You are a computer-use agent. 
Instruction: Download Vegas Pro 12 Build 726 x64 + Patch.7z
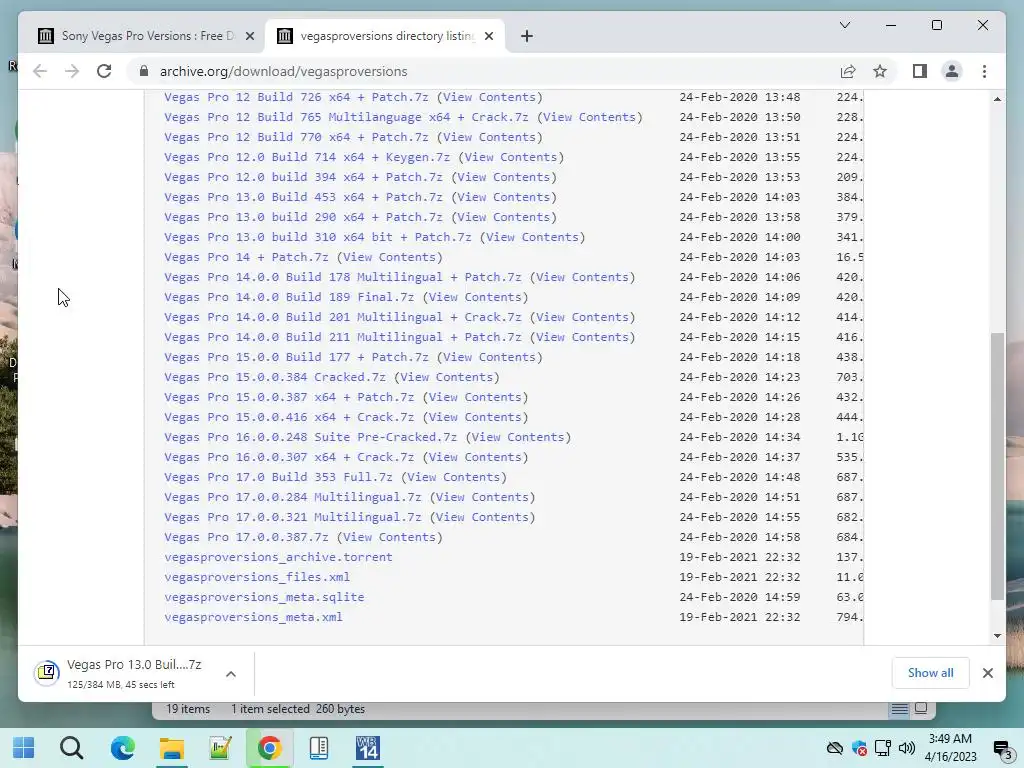[x=296, y=97]
